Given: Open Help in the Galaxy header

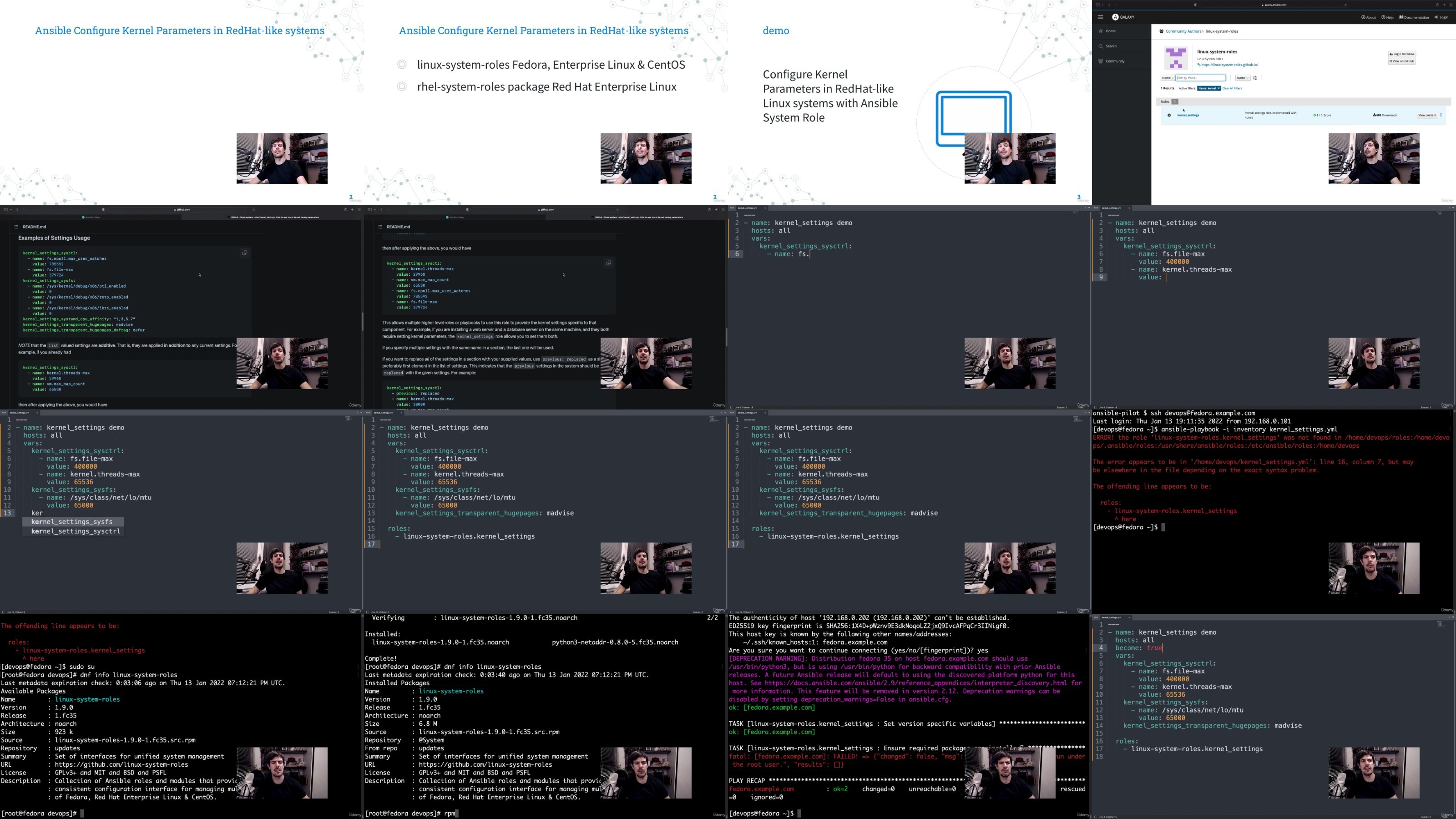Looking at the screenshot, I should [x=1387, y=18].
